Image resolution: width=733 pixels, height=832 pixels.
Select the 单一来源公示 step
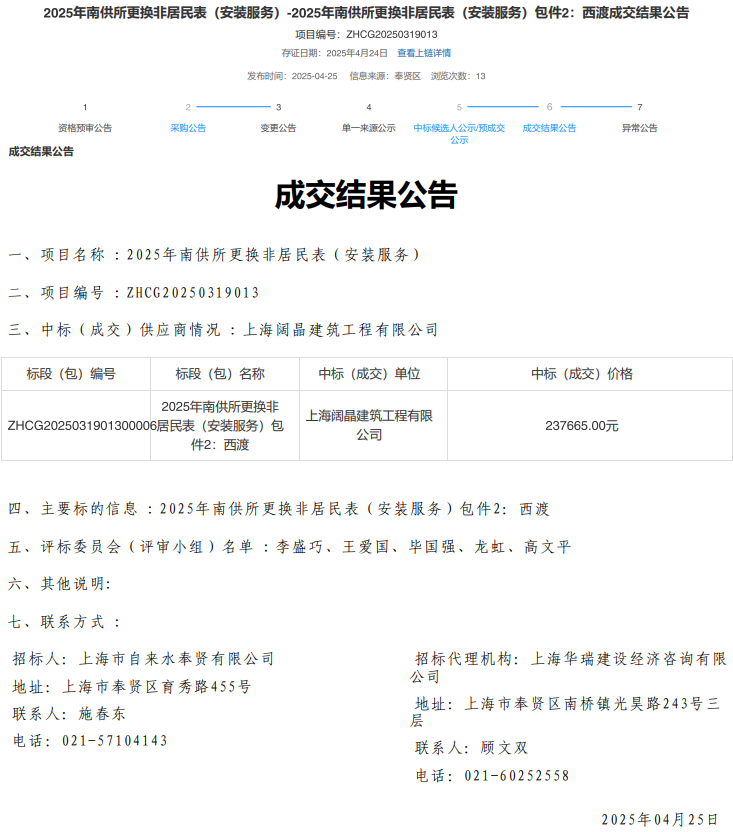pos(368,128)
